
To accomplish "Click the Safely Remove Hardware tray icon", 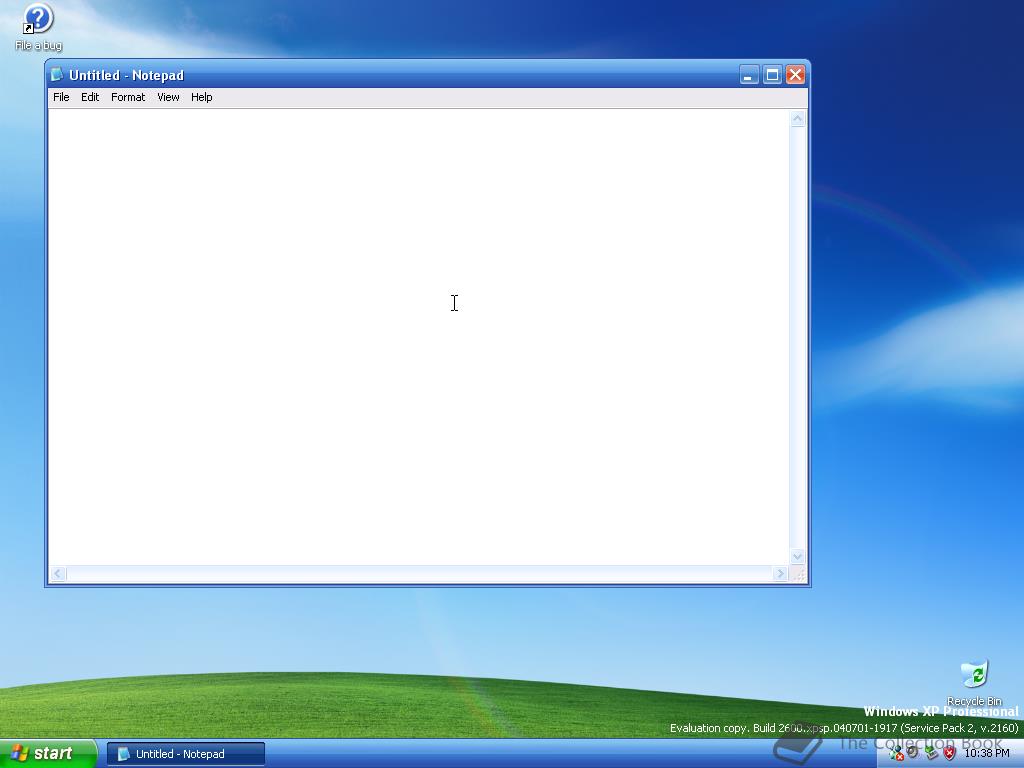I will point(932,752).
